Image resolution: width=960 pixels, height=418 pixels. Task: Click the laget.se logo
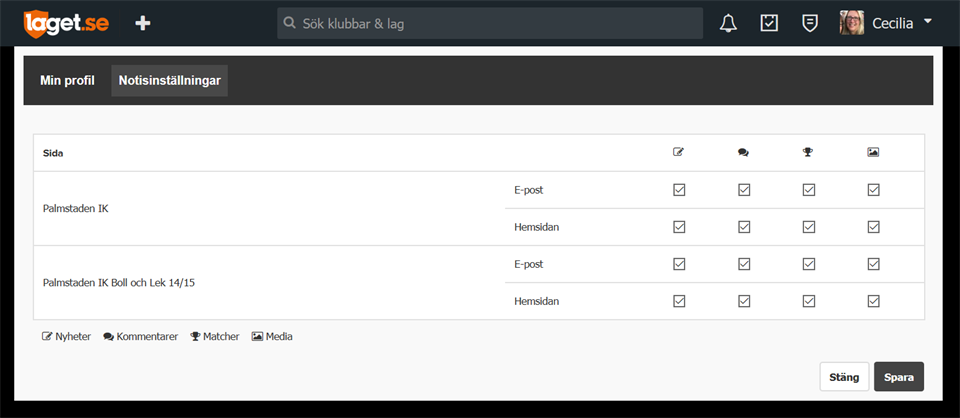(x=66, y=23)
